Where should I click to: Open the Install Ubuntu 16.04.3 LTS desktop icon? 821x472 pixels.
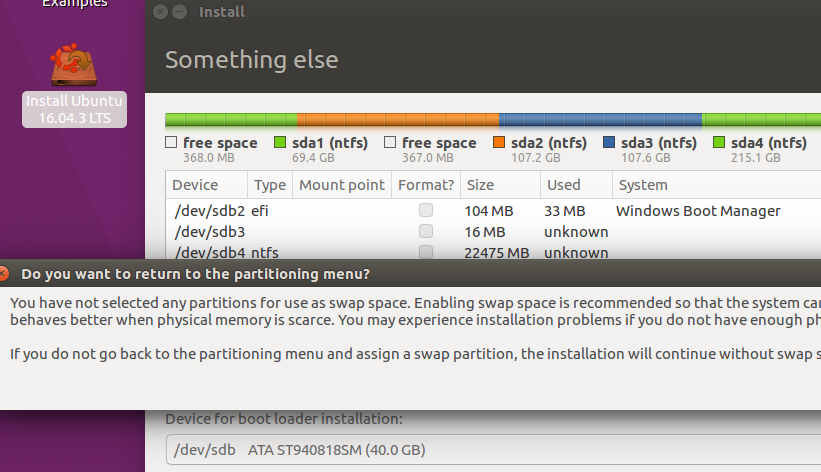point(74,84)
